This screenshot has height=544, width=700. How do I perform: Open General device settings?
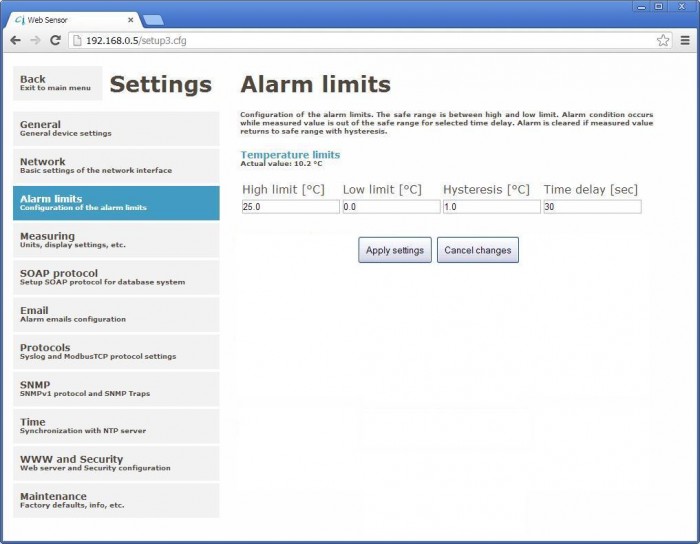point(116,128)
